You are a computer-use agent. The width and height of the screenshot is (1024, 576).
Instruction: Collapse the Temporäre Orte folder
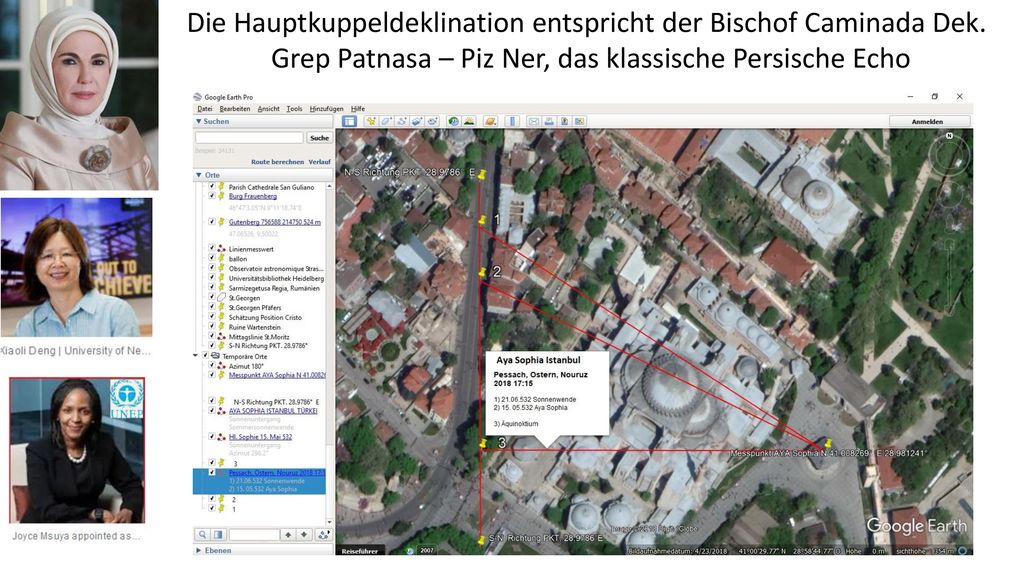coord(196,356)
